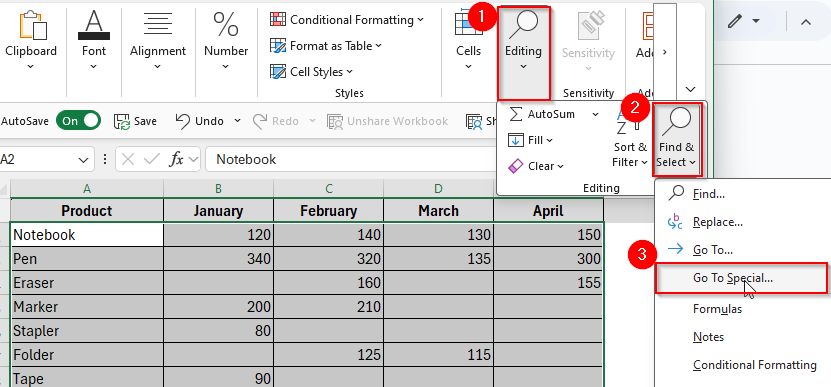The height and width of the screenshot is (387, 831).
Task: Expand the ribbon display options chevron
Action: point(690,89)
